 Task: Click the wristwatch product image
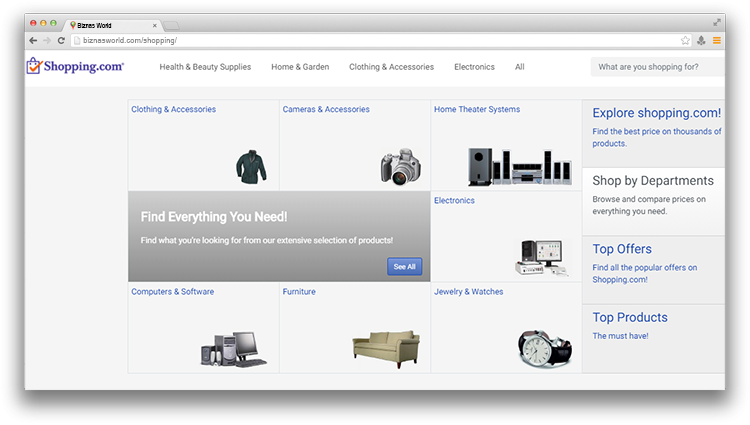(x=545, y=348)
